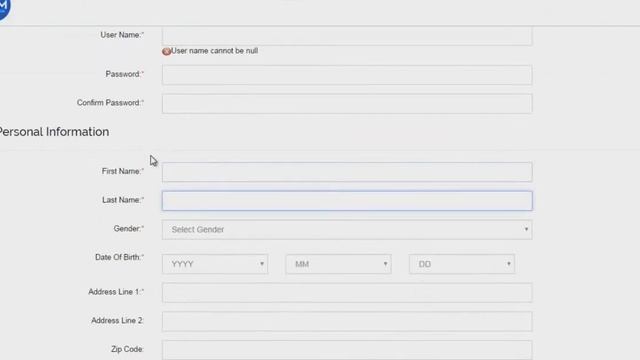This screenshot has width=640, height=360.
Task: Click the 'Password:' label
Action: coord(124,74)
